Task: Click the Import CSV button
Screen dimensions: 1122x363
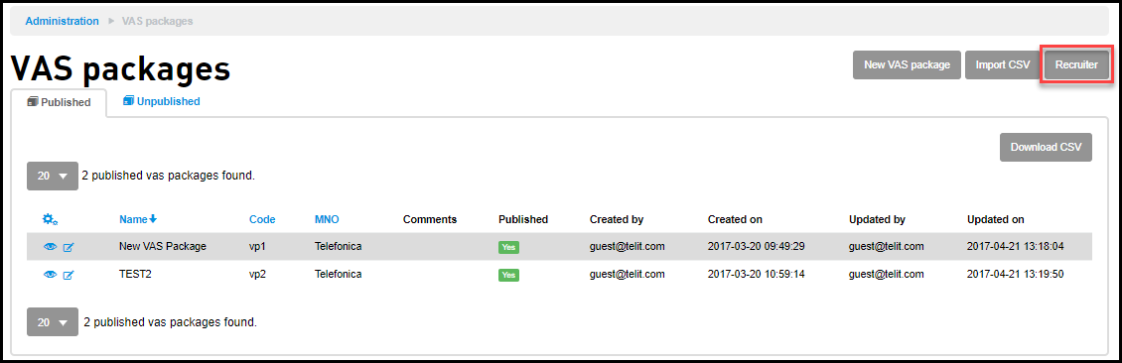Action: tap(1003, 64)
